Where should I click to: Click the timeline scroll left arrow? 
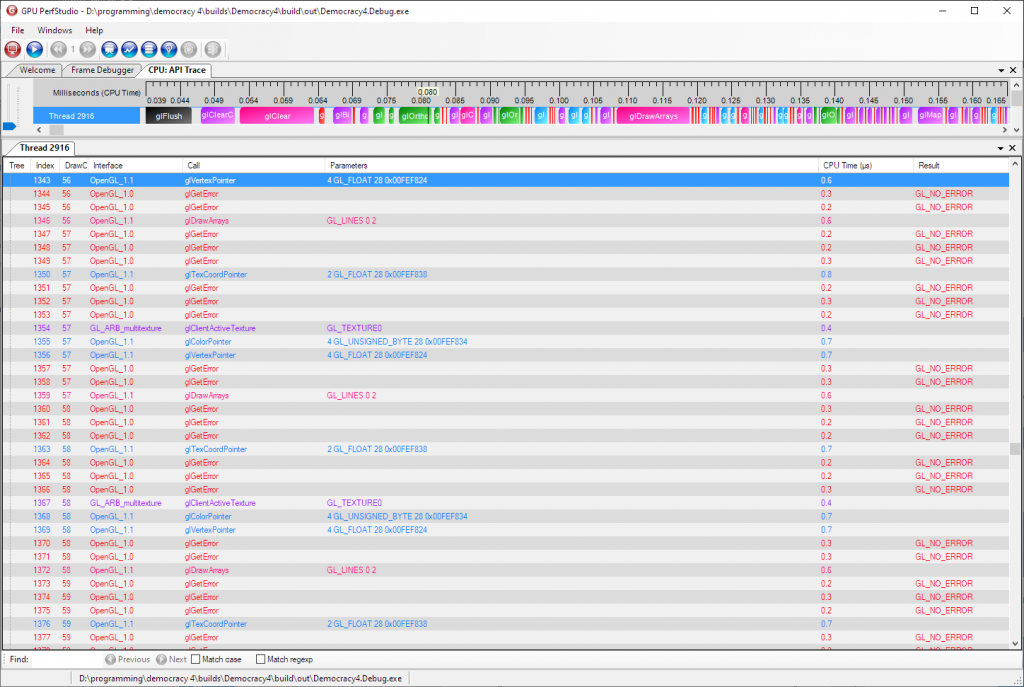pyautogui.click(x=39, y=130)
